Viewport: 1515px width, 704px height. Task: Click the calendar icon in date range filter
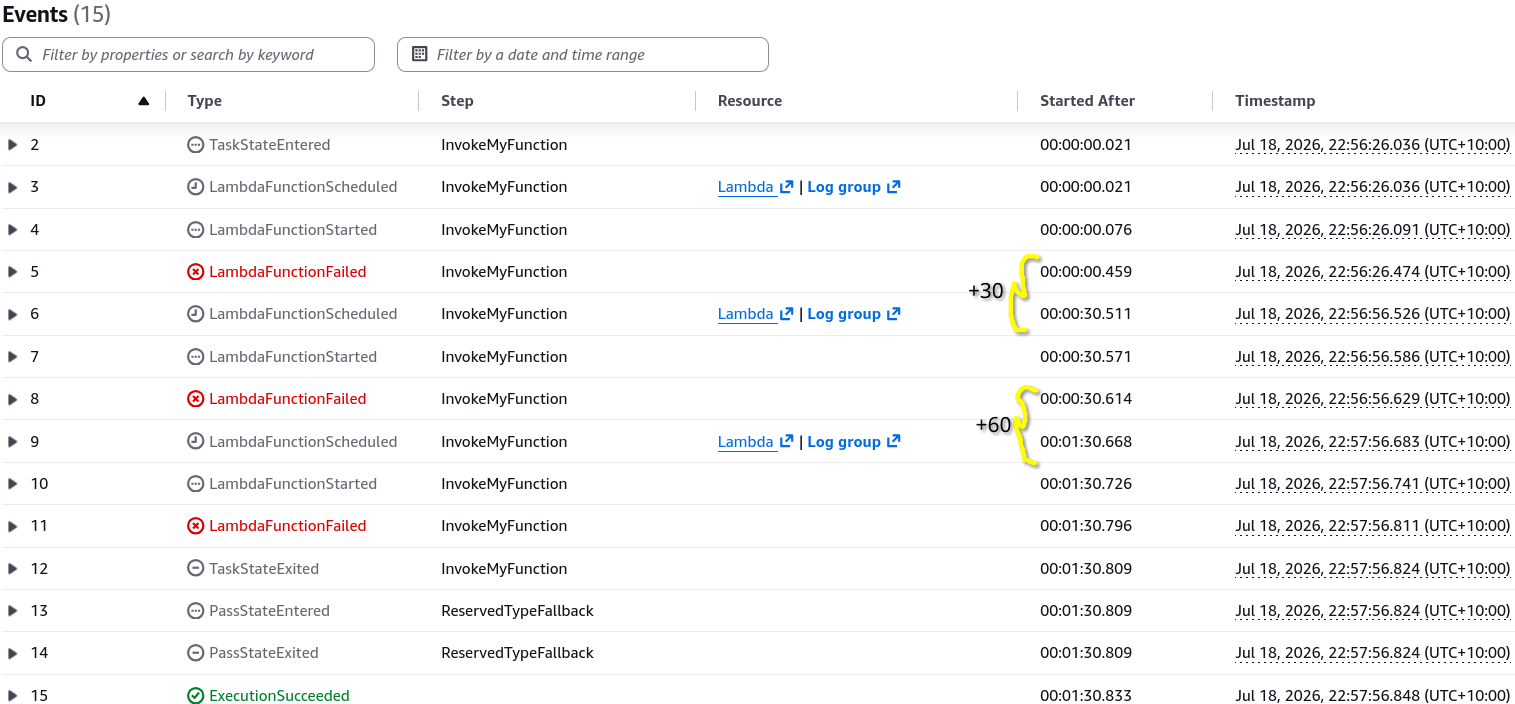click(420, 54)
